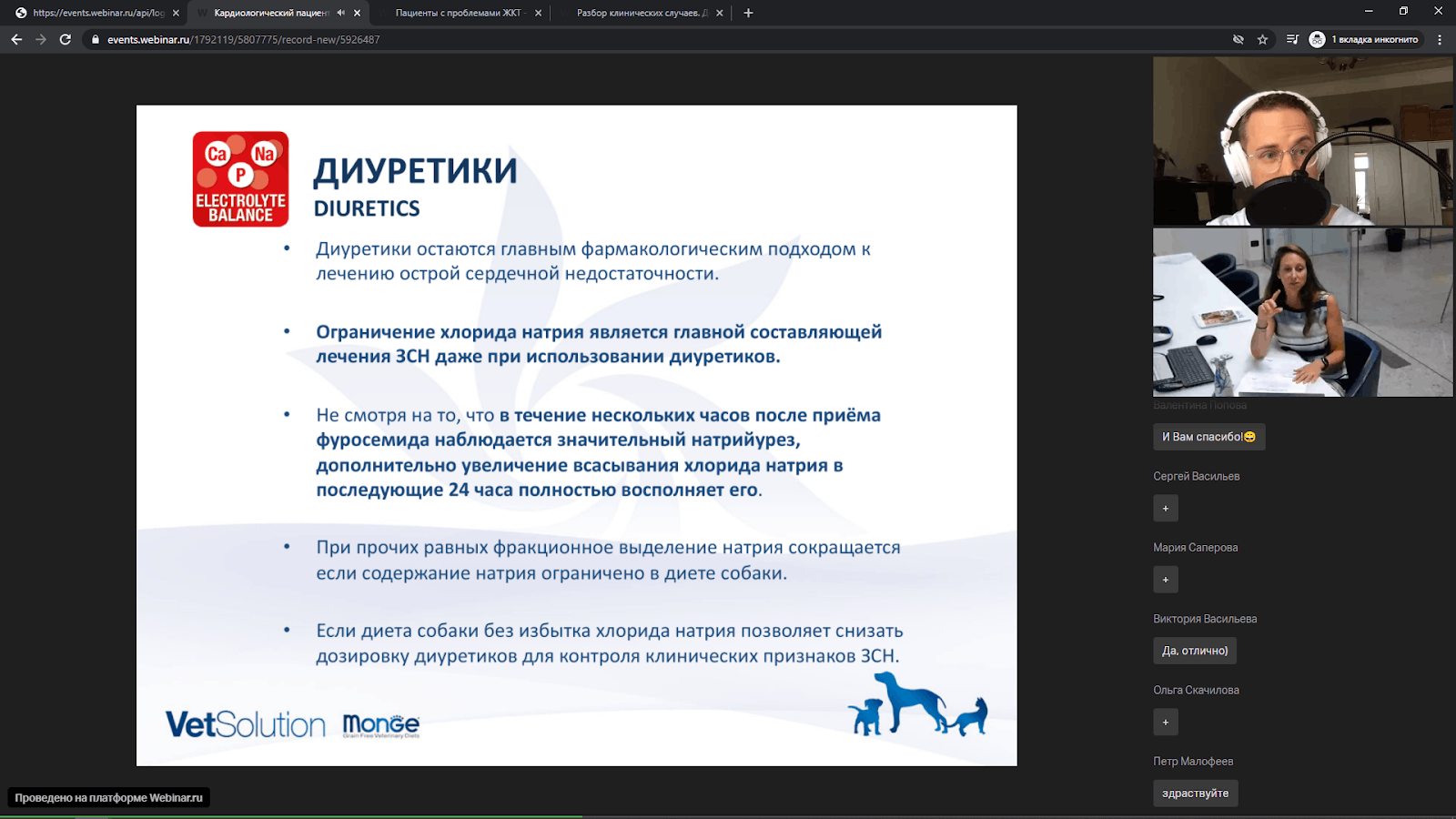Select the female presenter's webcam video
The width and height of the screenshot is (1456, 819).
pos(1302,312)
